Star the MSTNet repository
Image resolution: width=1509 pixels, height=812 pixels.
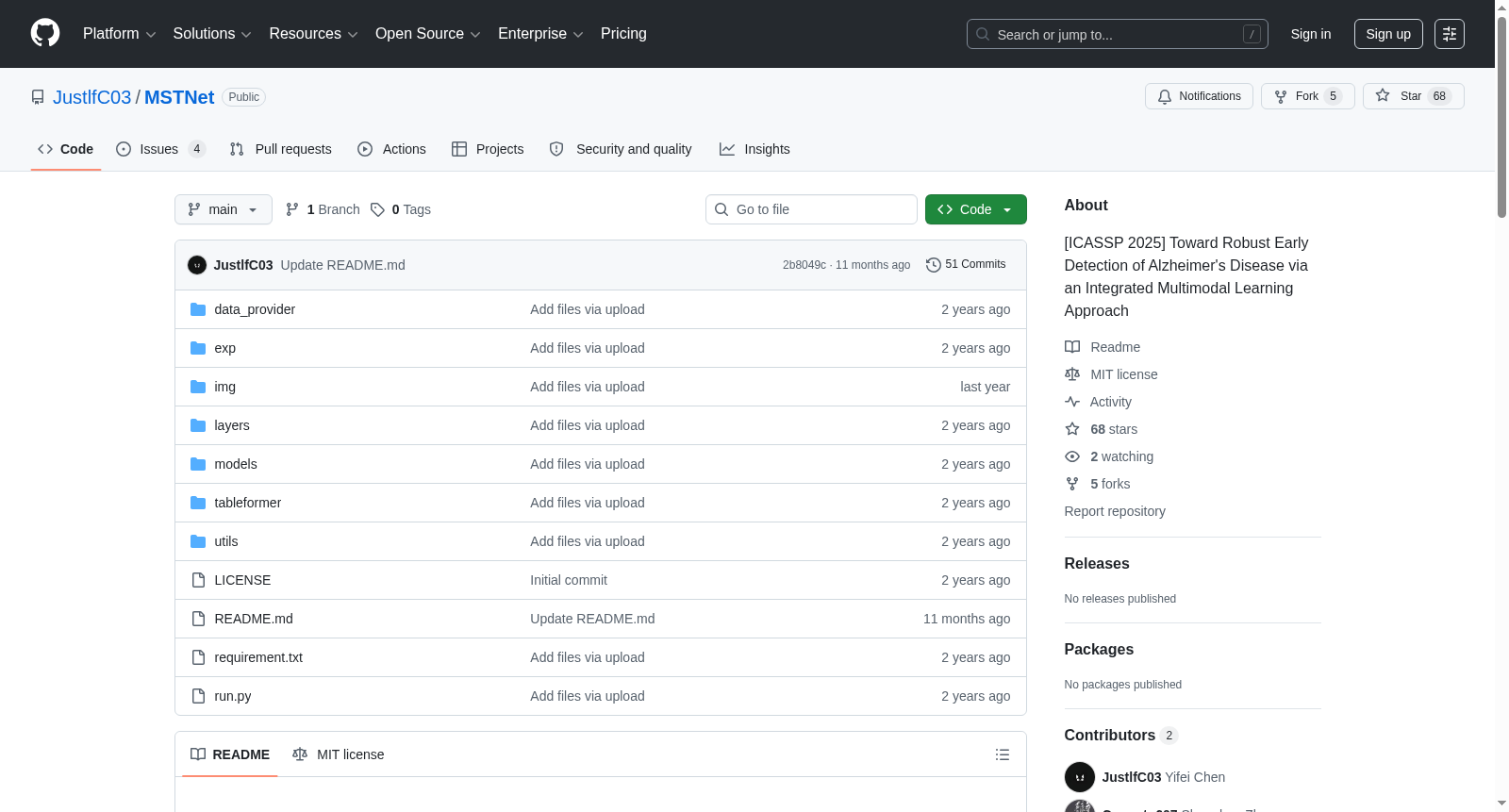click(x=1413, y=96)
